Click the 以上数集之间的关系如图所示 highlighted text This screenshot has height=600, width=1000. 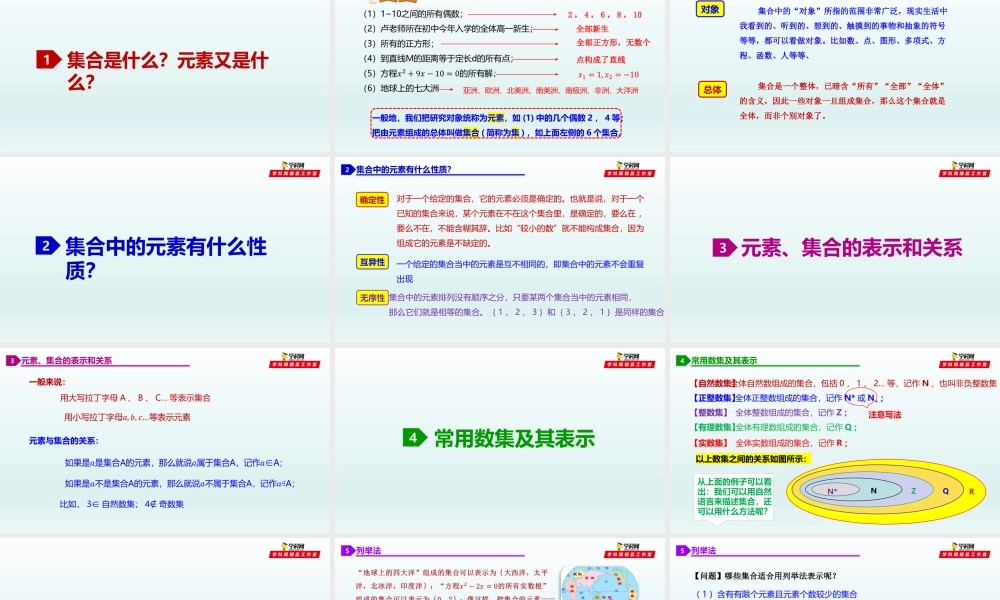pos(752,459)
